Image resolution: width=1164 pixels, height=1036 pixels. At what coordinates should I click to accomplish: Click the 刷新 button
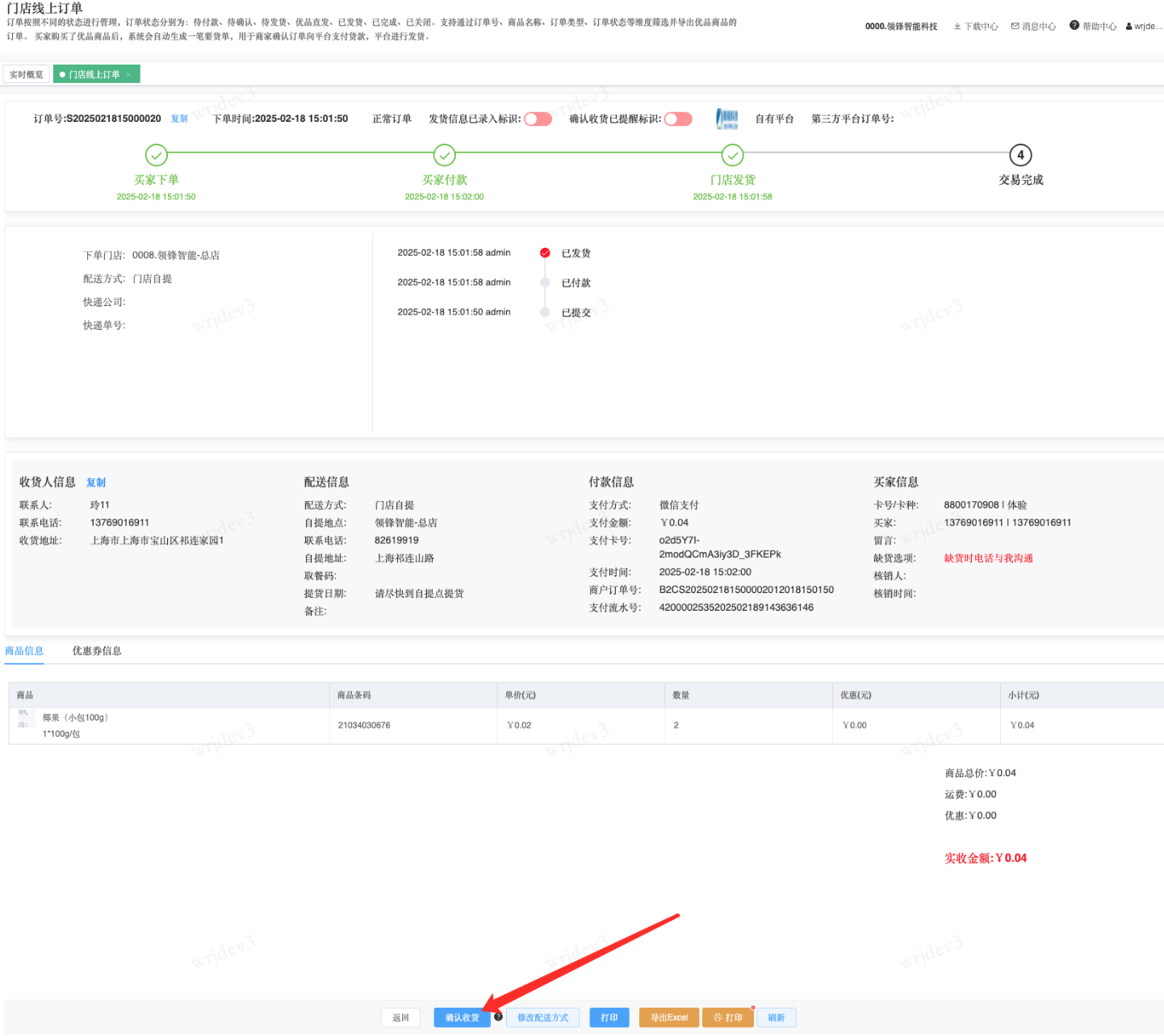coord(776,1017)
